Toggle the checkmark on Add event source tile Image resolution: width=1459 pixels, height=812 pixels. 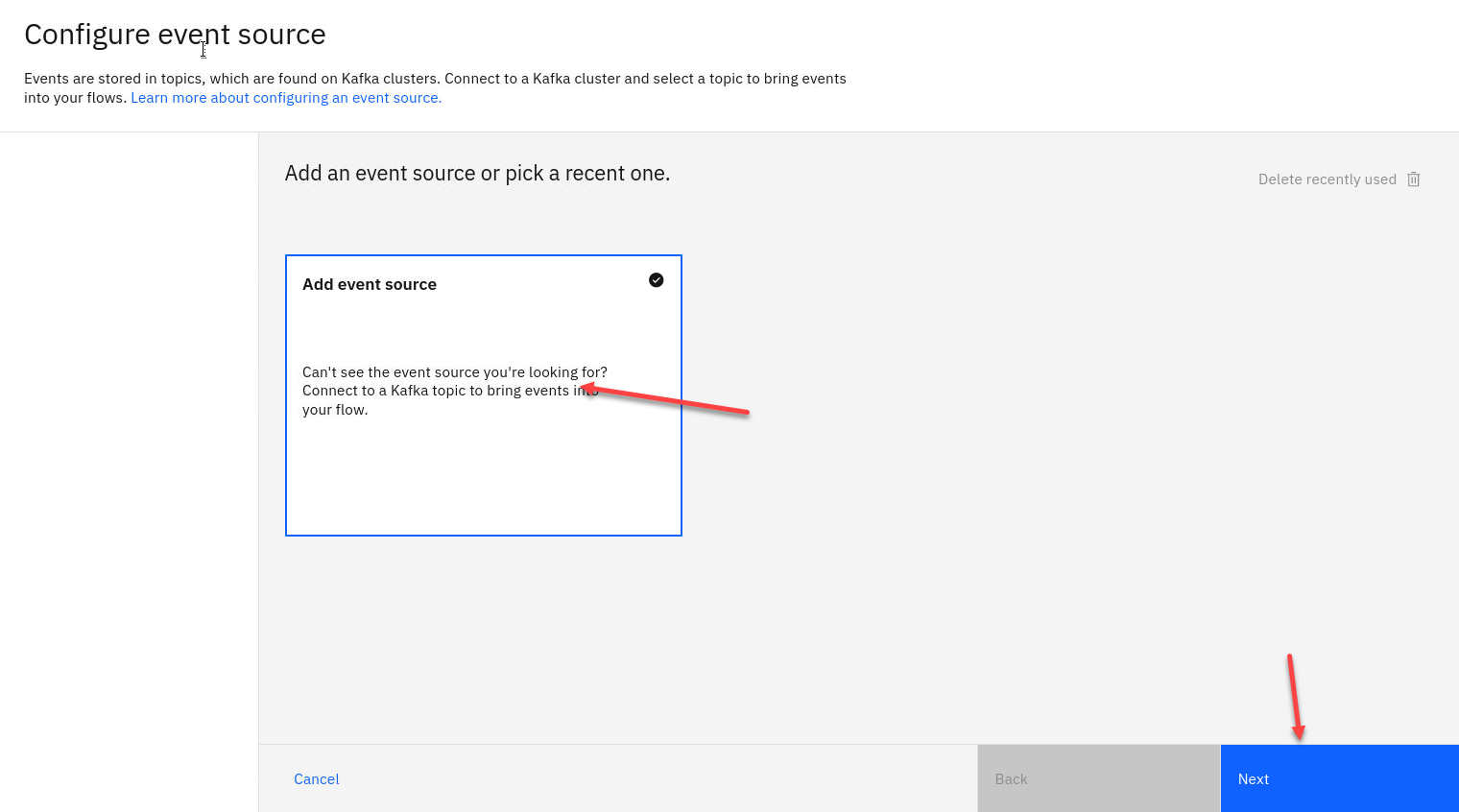tap(656, 280)
